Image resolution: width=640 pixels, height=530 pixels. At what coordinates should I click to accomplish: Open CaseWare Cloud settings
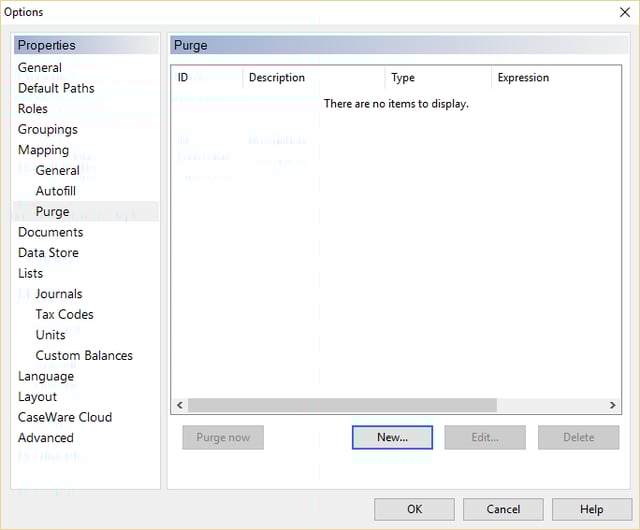pyautogui.click(x=65, y=417)
